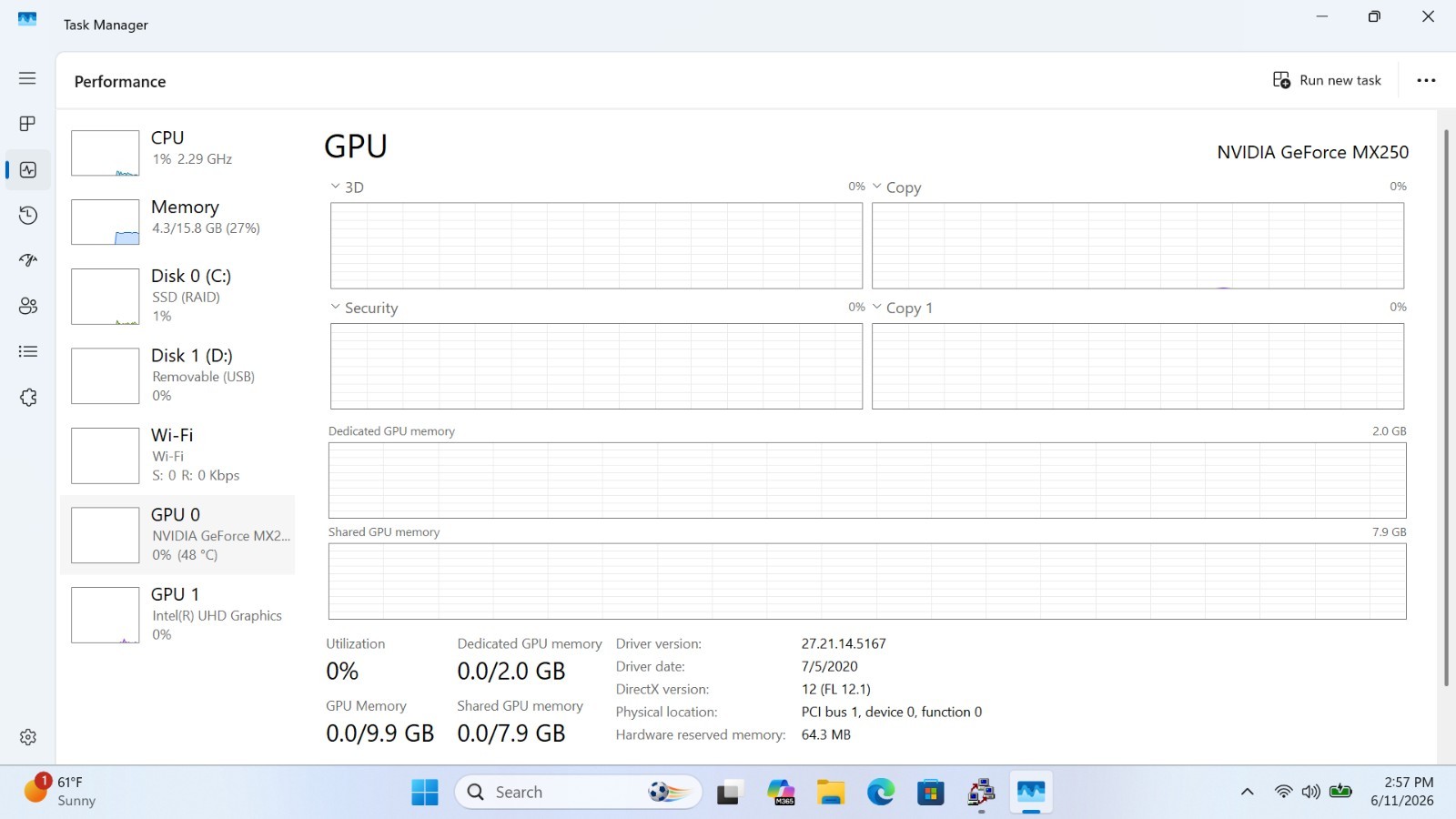Select the CPU performance entry

click(x=177, y=152)
